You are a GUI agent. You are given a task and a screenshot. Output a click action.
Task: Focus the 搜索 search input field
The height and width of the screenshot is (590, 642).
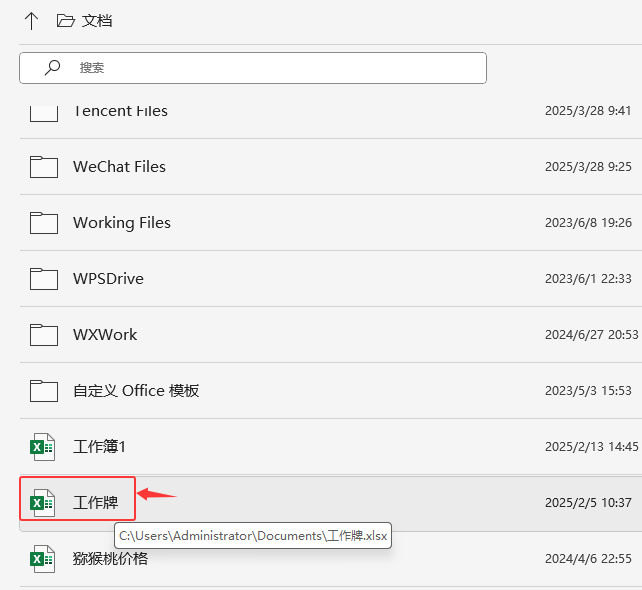coord(253,68)
